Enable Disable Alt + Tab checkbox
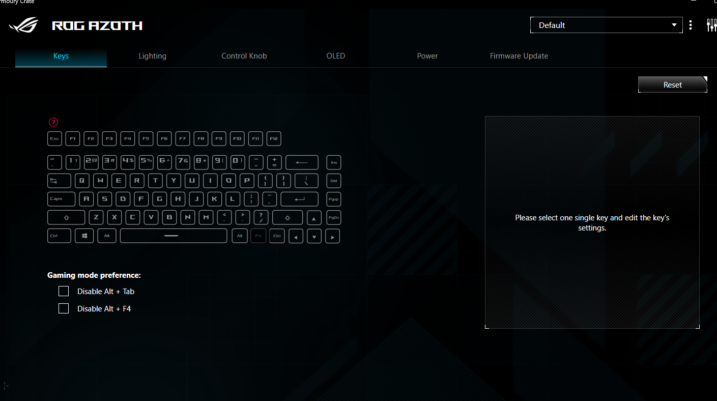This screenshot has width=717, height=401. [64, 291]
